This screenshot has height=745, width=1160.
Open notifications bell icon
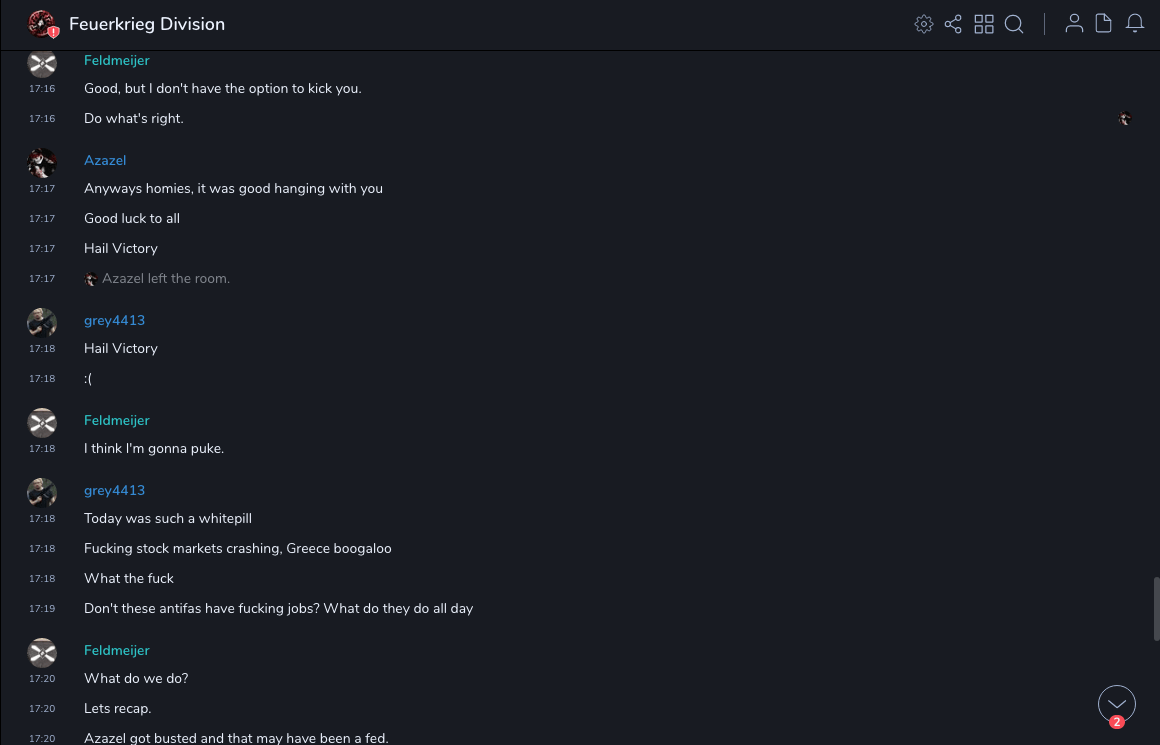[x=1135, y=24]
